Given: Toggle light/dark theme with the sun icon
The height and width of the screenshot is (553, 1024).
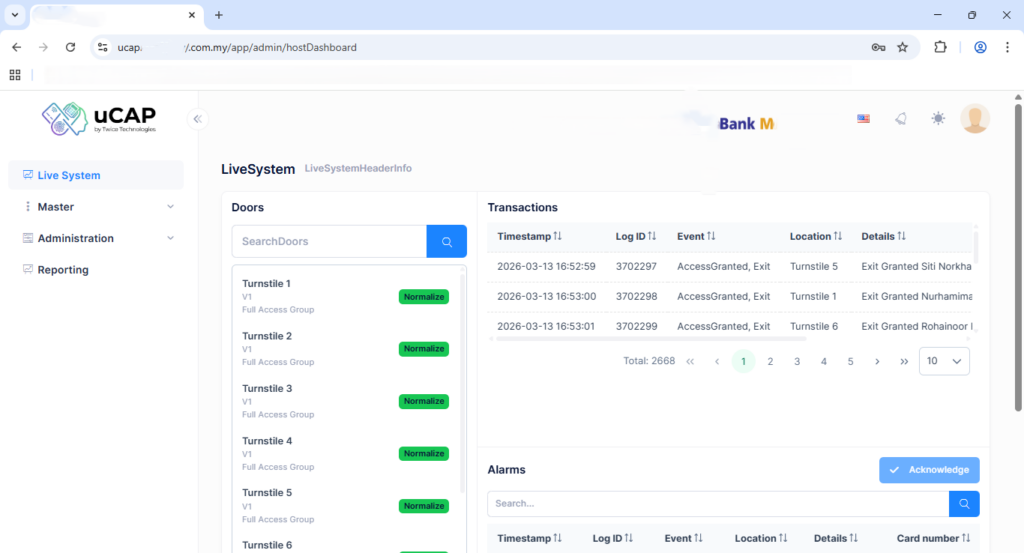Looking at the screenshot, I should (937, 119).
